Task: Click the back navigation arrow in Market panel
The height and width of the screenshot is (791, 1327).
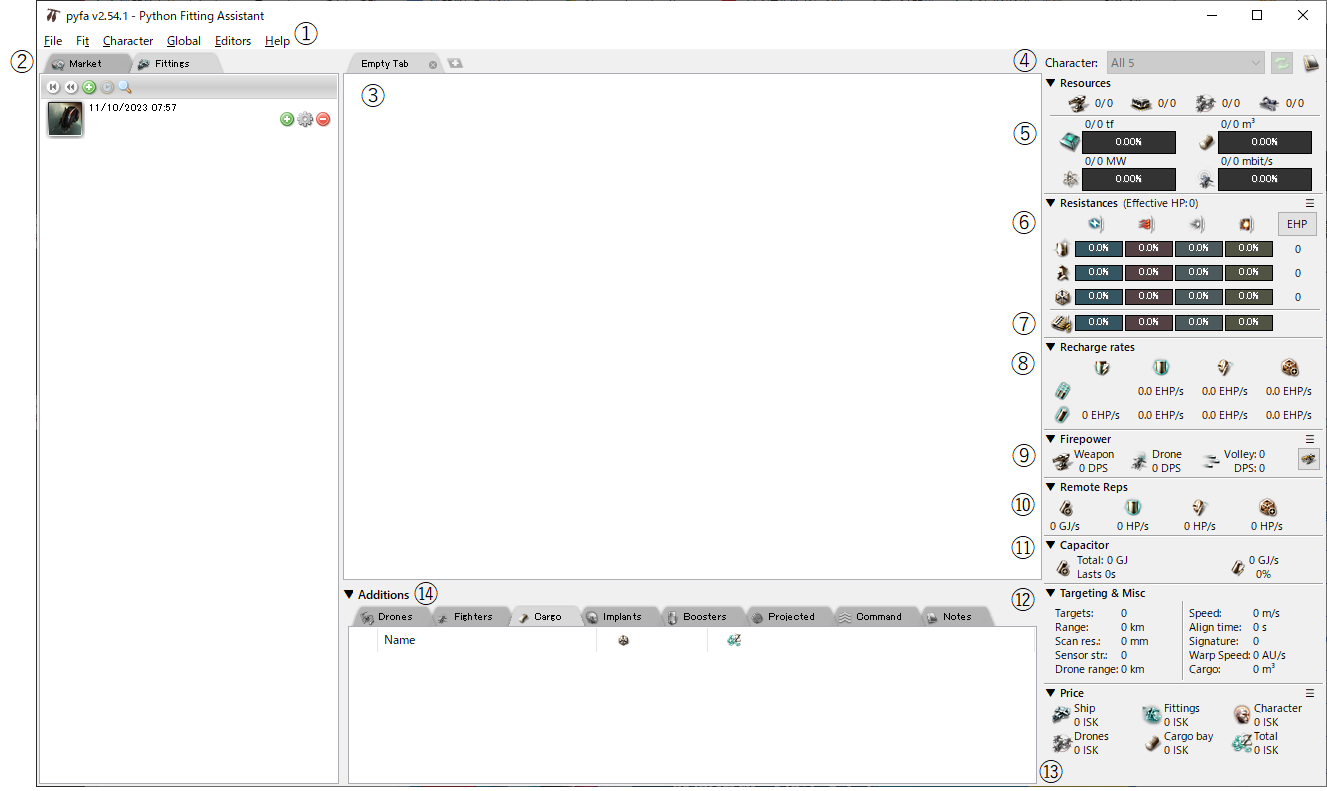Action: tap(70, 87)
